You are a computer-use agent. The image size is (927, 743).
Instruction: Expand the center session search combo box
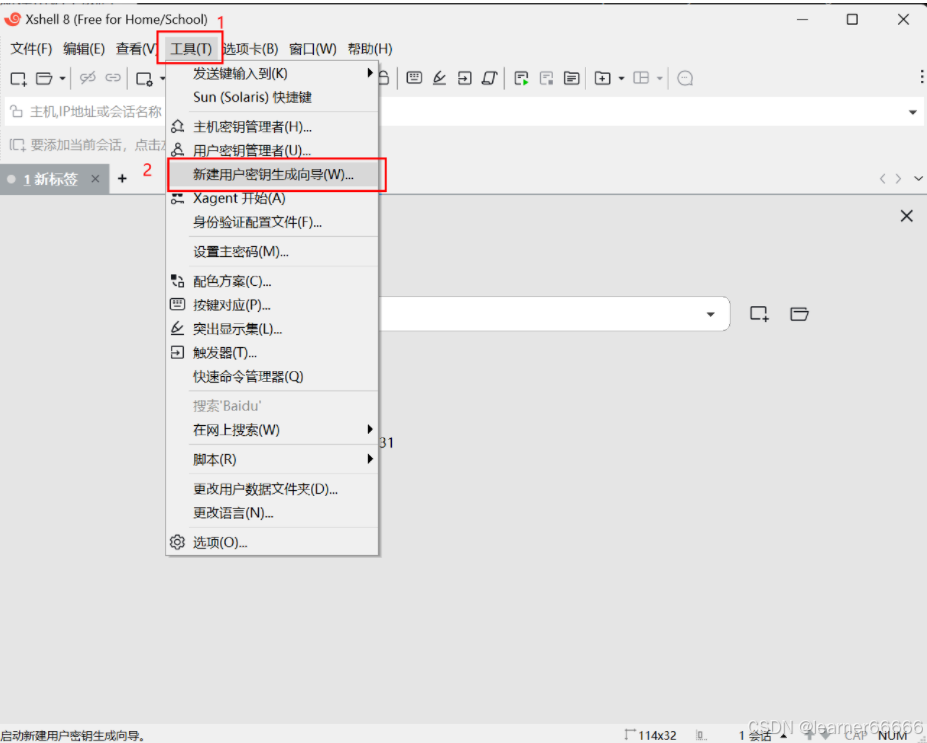click(x=711, y=314)
